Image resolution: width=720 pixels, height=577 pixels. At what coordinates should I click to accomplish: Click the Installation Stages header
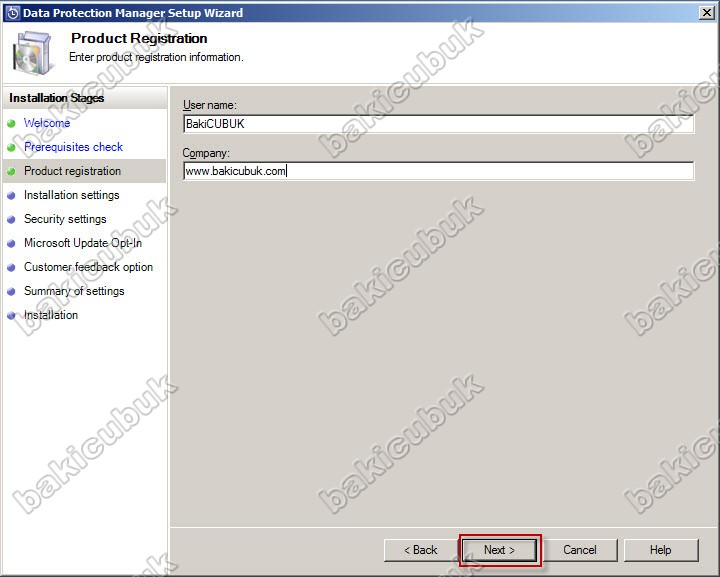[56, 98]
